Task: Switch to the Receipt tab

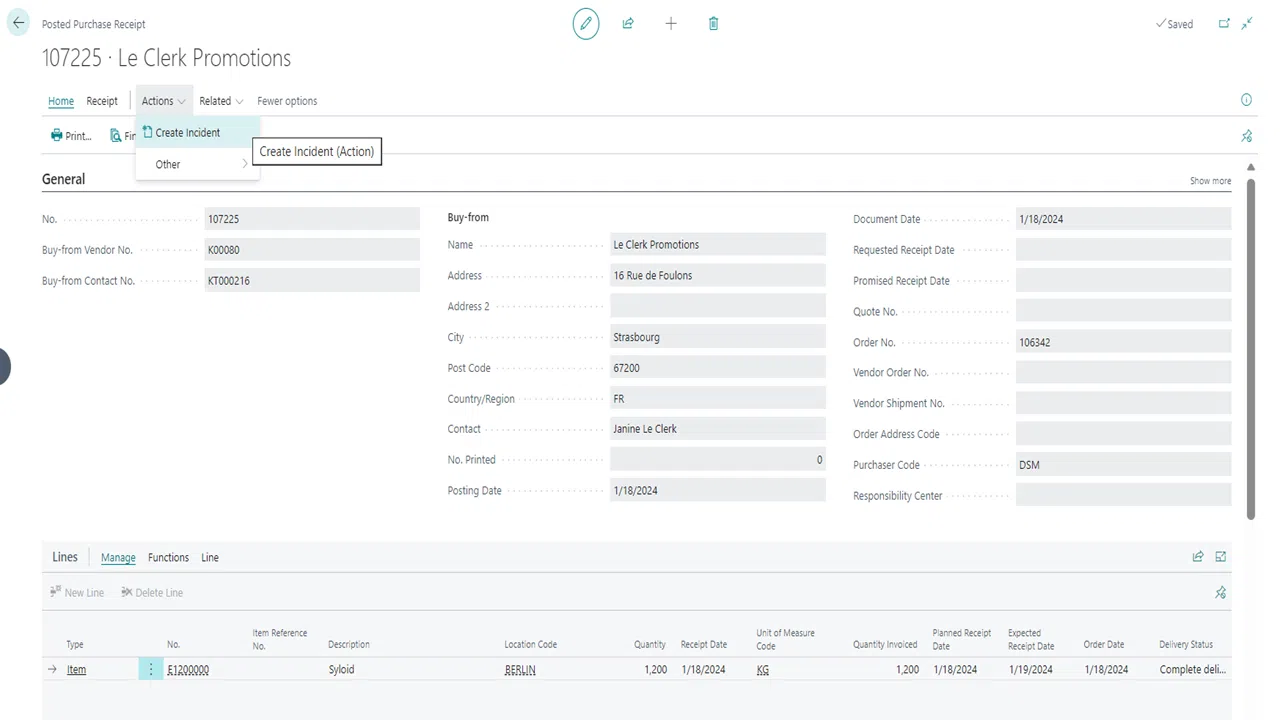Action: point(102,101)
